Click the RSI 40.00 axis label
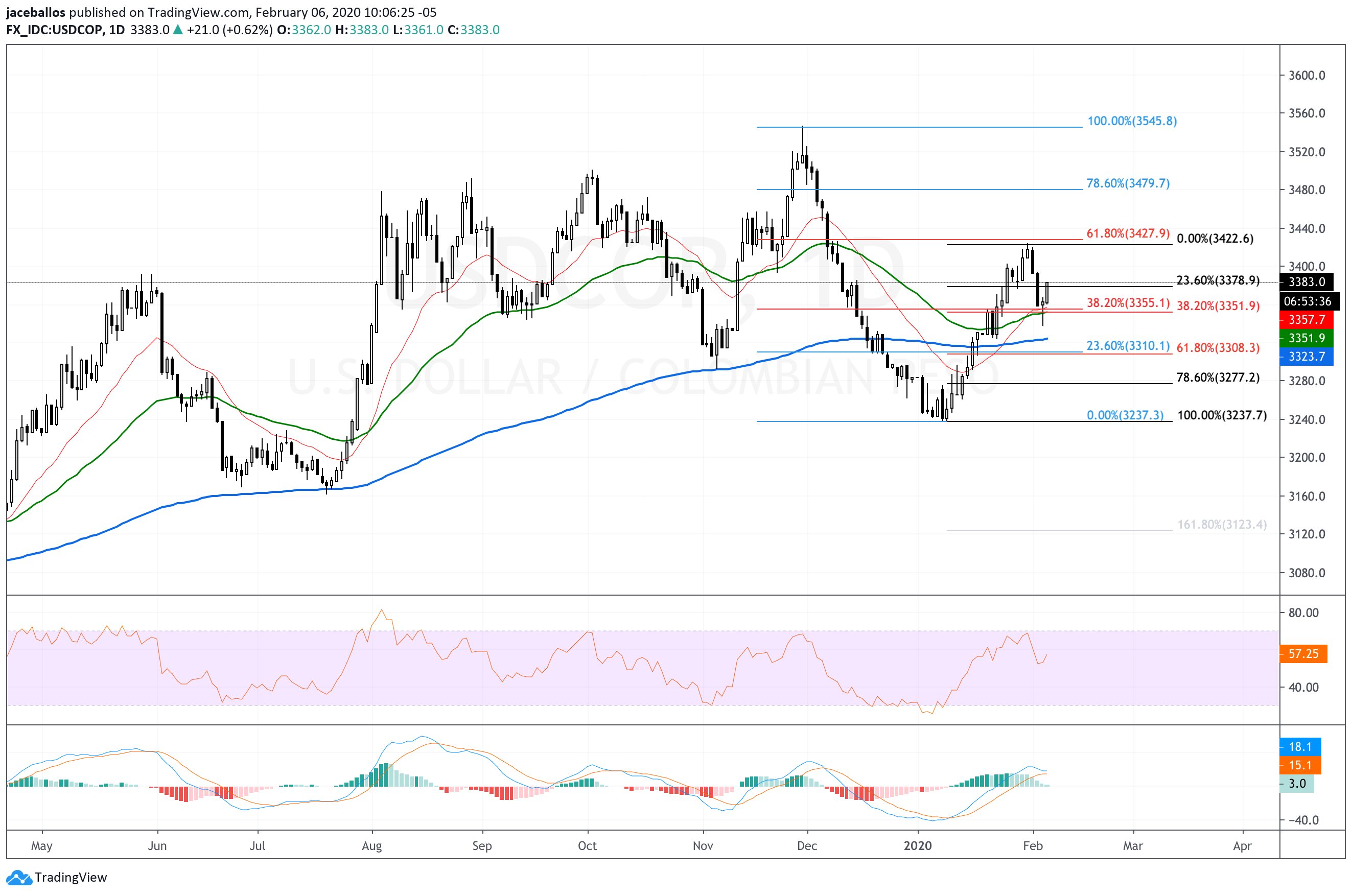Viewport: 1352px width, 896px height. pyautogui.click(x=1303, y=688)
